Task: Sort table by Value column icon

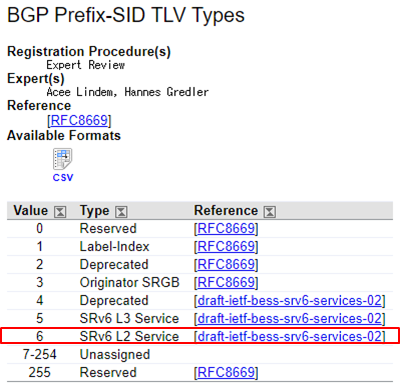Action: (x=60, y=212)
